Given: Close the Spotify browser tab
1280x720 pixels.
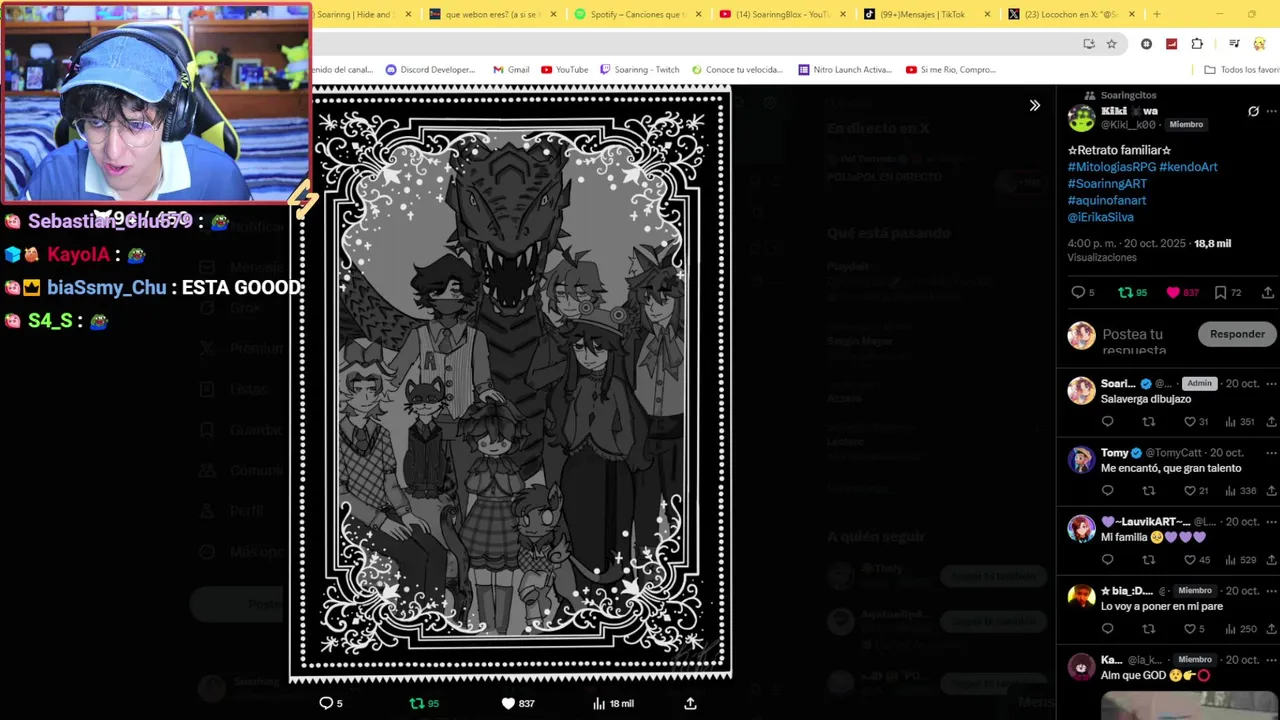Looking at the screenshot, I should coord(698,14).
